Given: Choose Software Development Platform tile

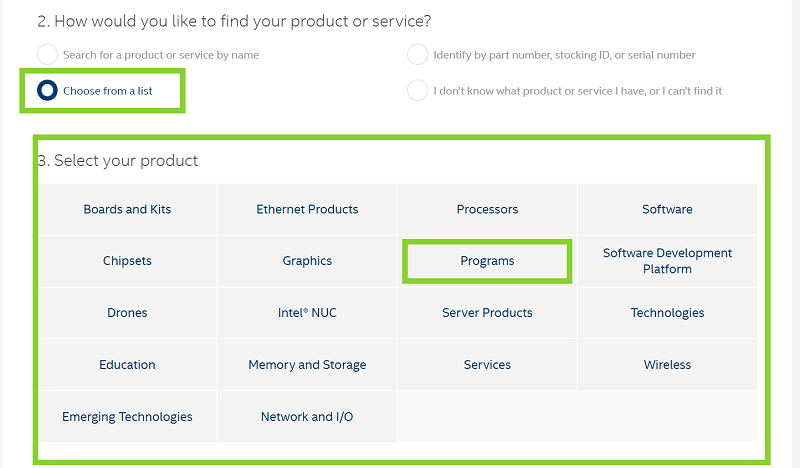Looking at the screenshot, I should [667, 261].
